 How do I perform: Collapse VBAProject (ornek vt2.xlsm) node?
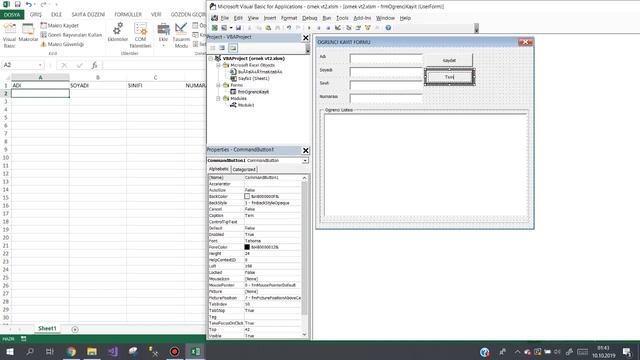pyautogui.click(x=211, y=58)
